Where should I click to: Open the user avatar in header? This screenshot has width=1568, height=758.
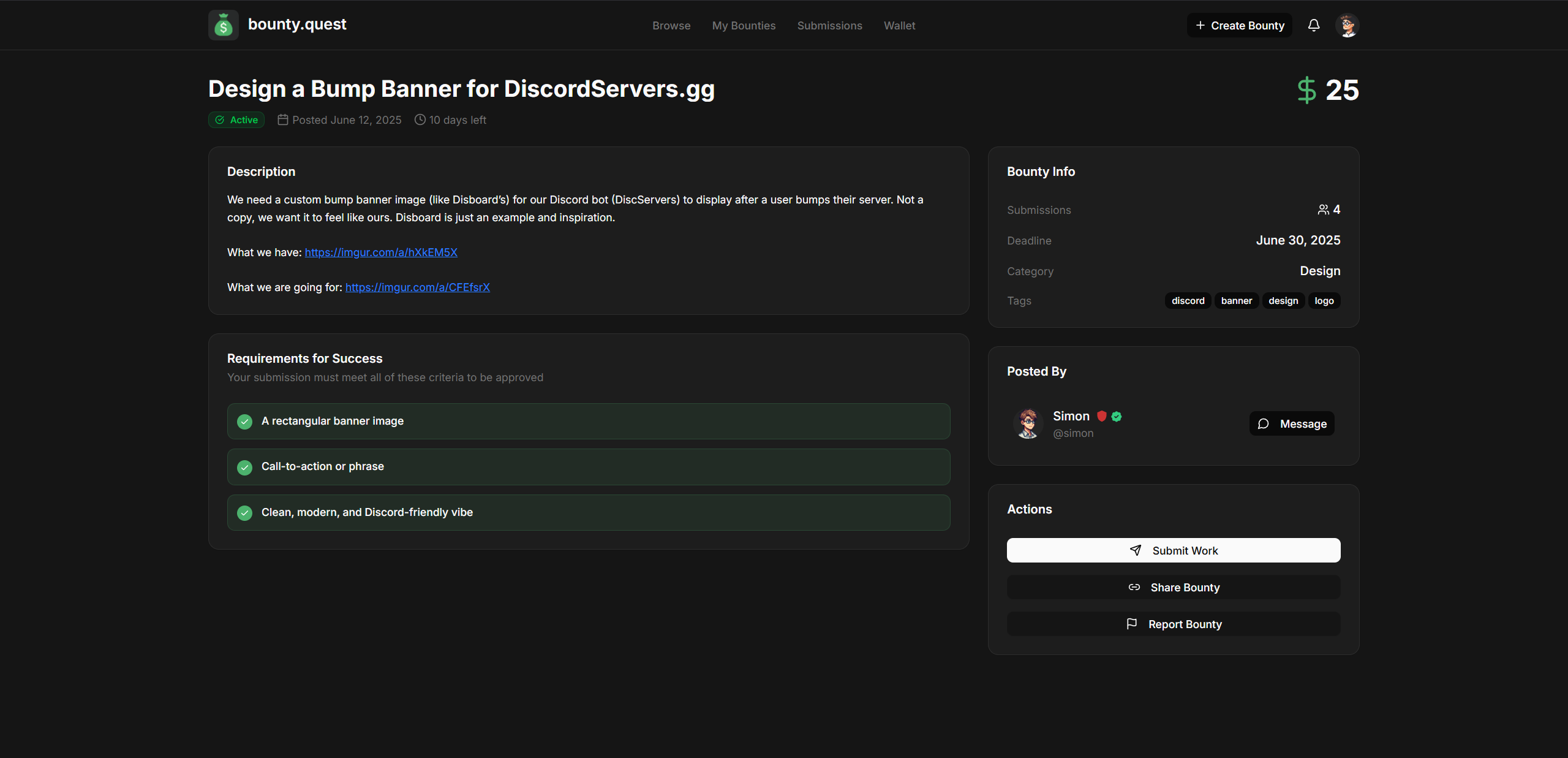pos(1347,25)
